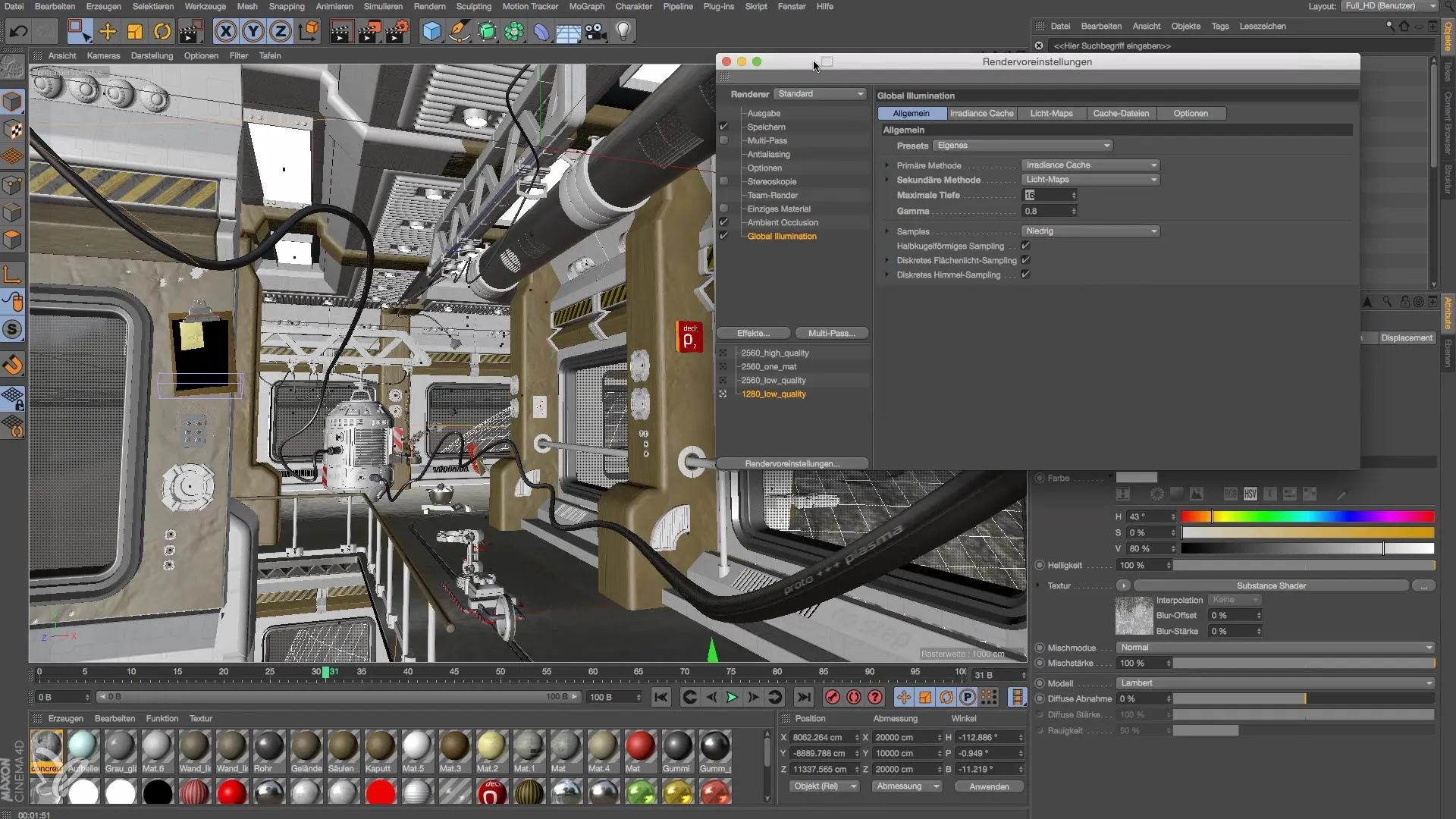Play animation forward
The width and height of the screenshot is (1456, 819).
pyautogui.click(x=732, y=698)
